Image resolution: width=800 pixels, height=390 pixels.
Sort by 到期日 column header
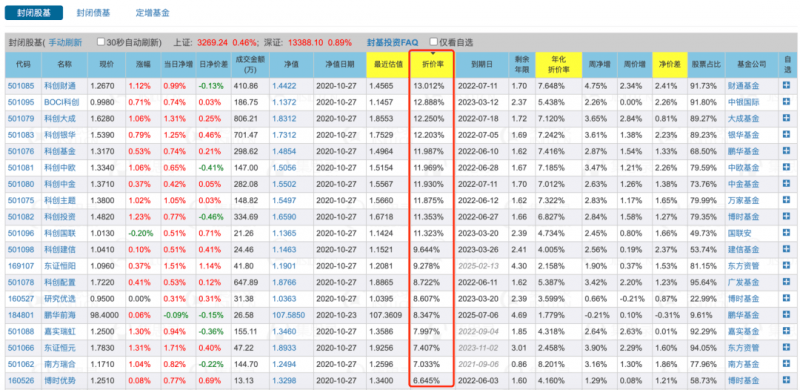[482, 65]
